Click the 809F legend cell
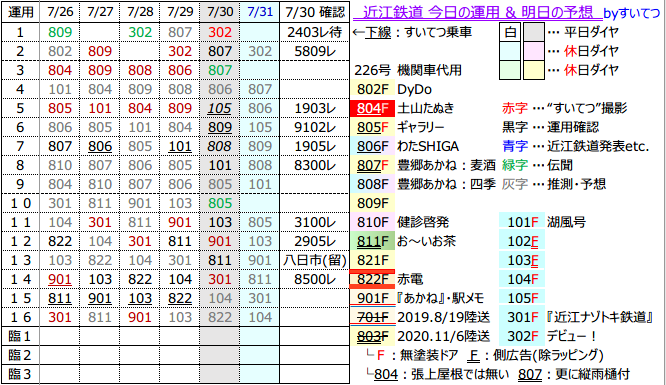The height and width of the screenshot is (385, 666). pyautogui.click(x=373, y=203)
